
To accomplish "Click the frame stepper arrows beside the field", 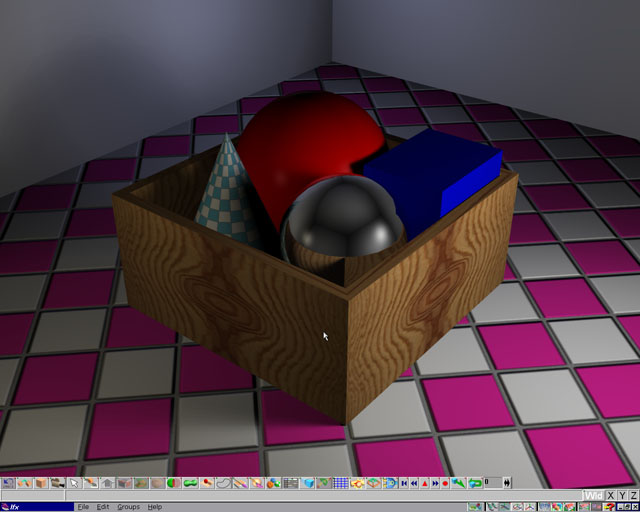I will pyautogui.click(x=507, y=483).
